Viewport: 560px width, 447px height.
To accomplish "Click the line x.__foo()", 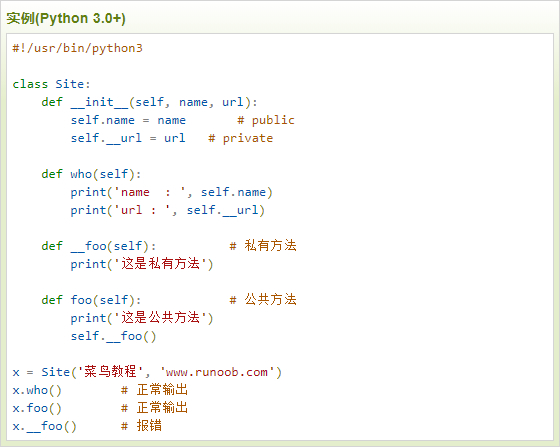I will [x=45, y=426].
